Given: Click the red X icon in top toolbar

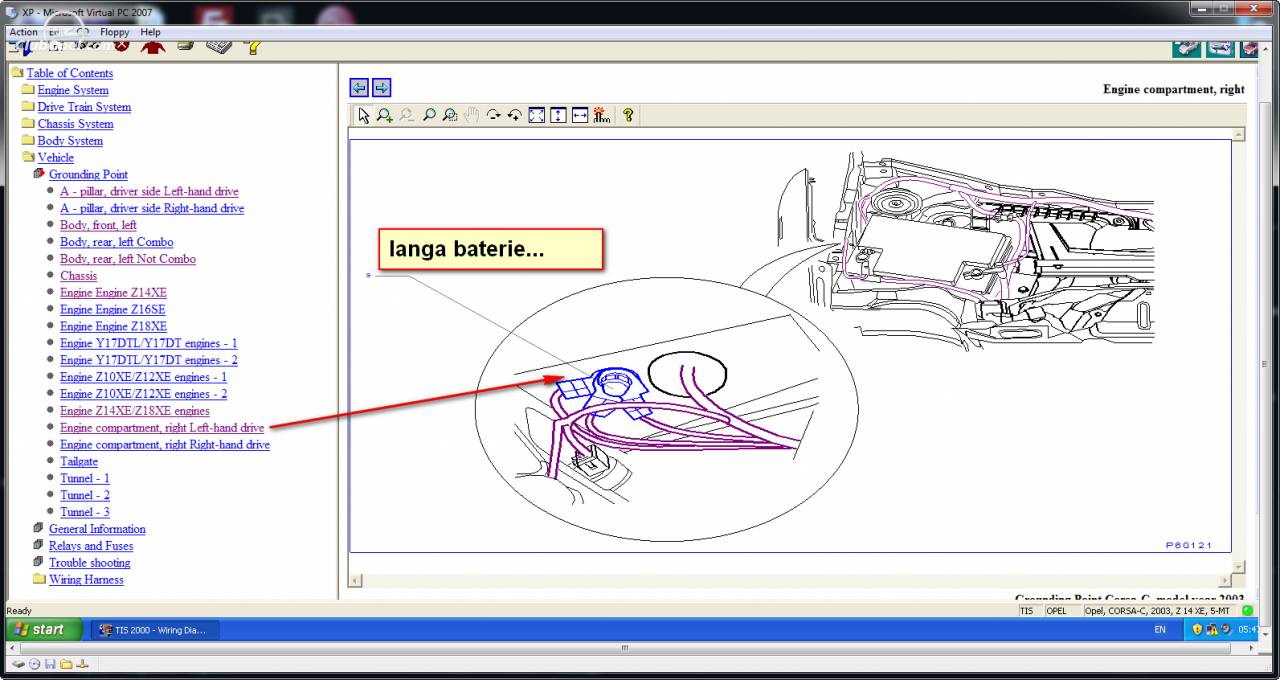Looking at the screenshot, I should pyautogui.click(x=122, y=45).
